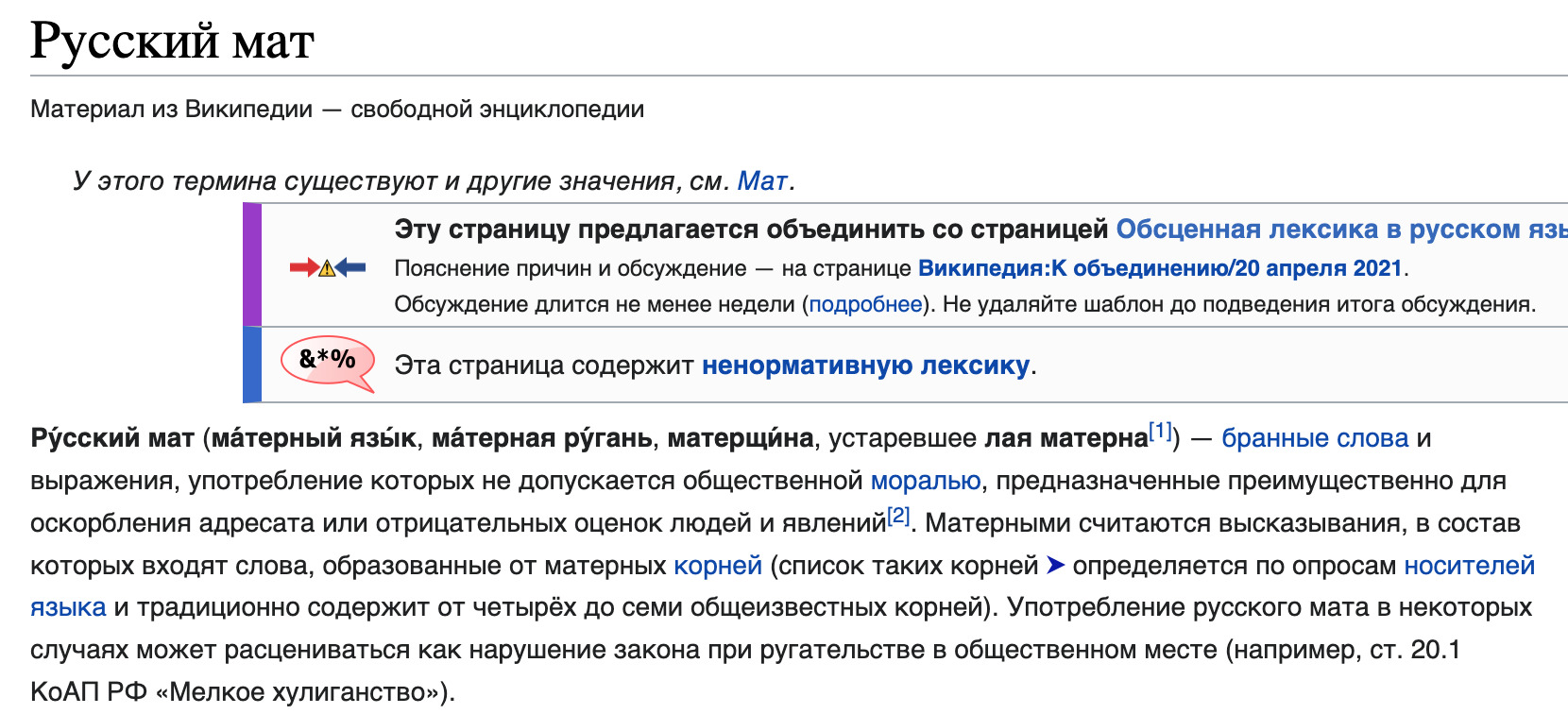Open footnote reference [2]

point(897,517)
